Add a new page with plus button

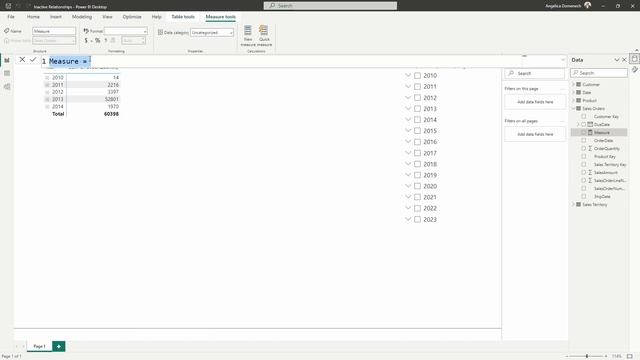click(x=59, y=346)
